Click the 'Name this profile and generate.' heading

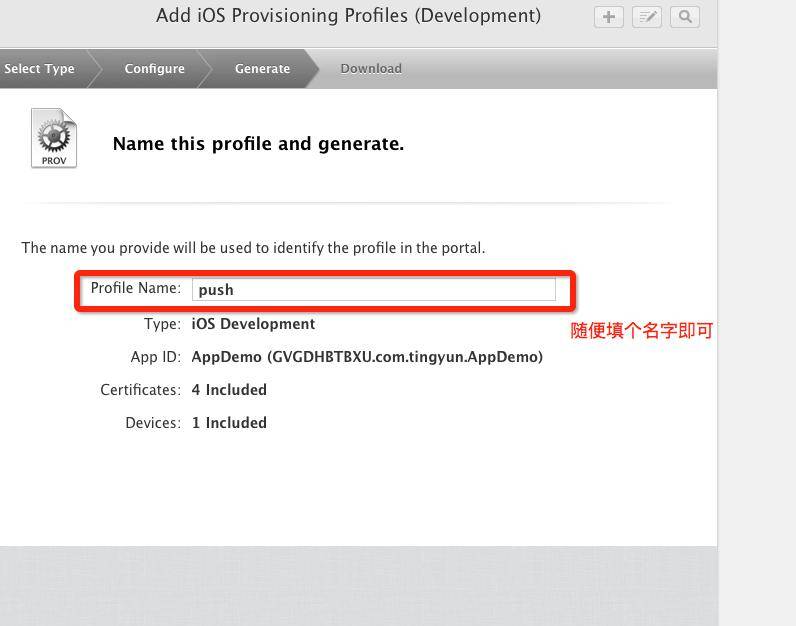(258, 144)
